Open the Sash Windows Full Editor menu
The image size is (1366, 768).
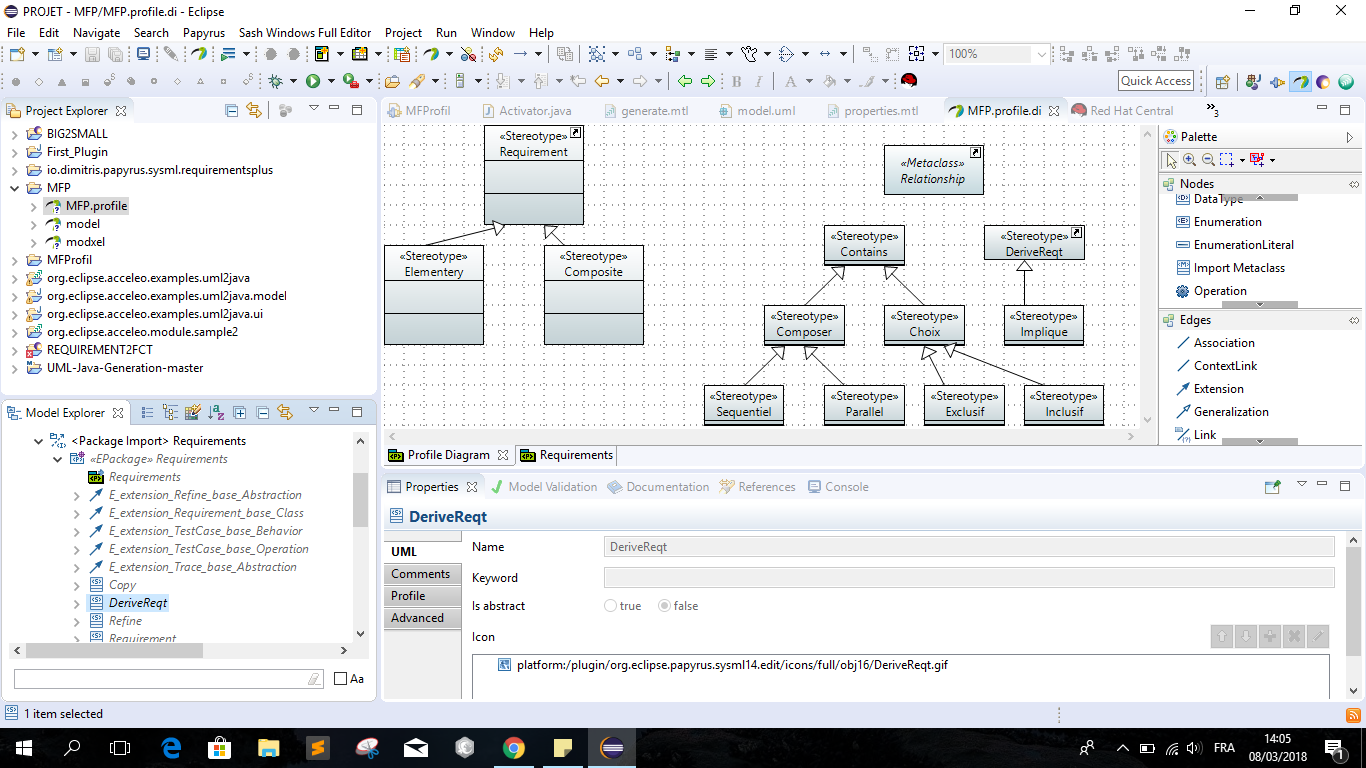[x=305, y=32]
